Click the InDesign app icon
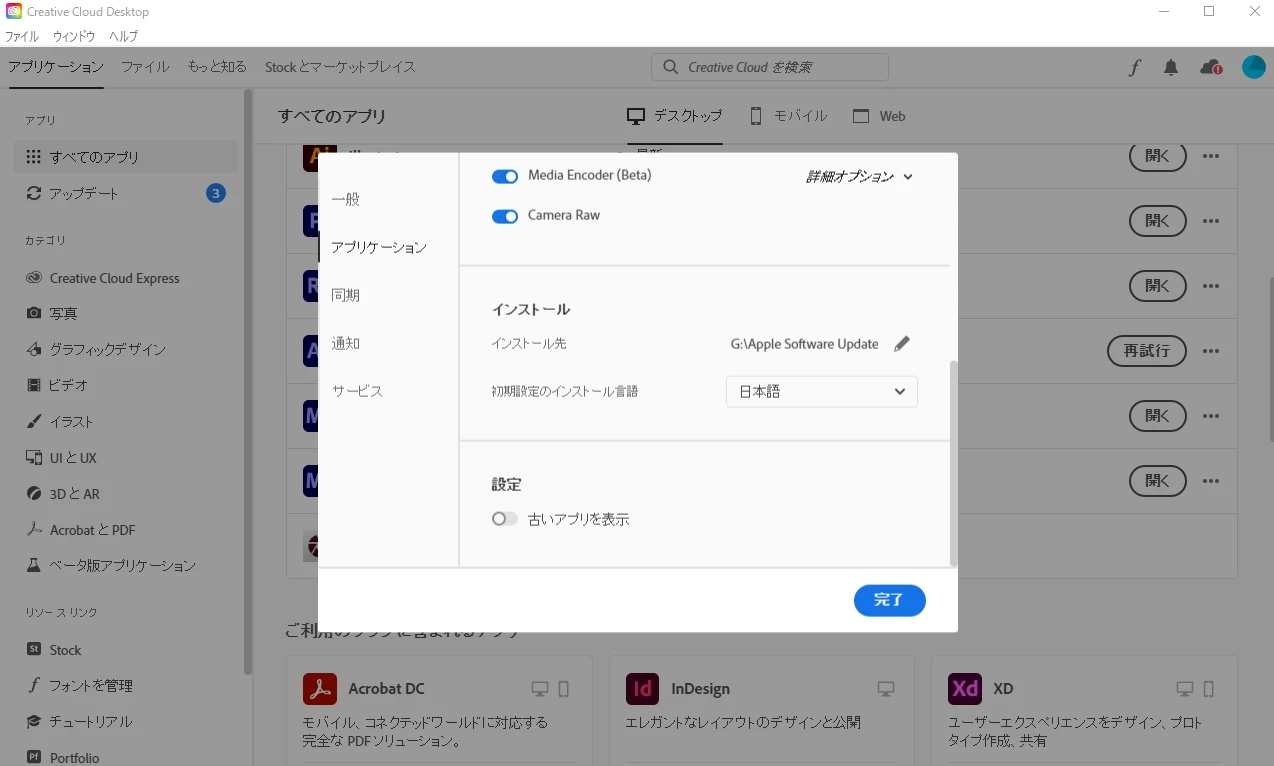Screen dimensions: 1274x766 point(643,689)
